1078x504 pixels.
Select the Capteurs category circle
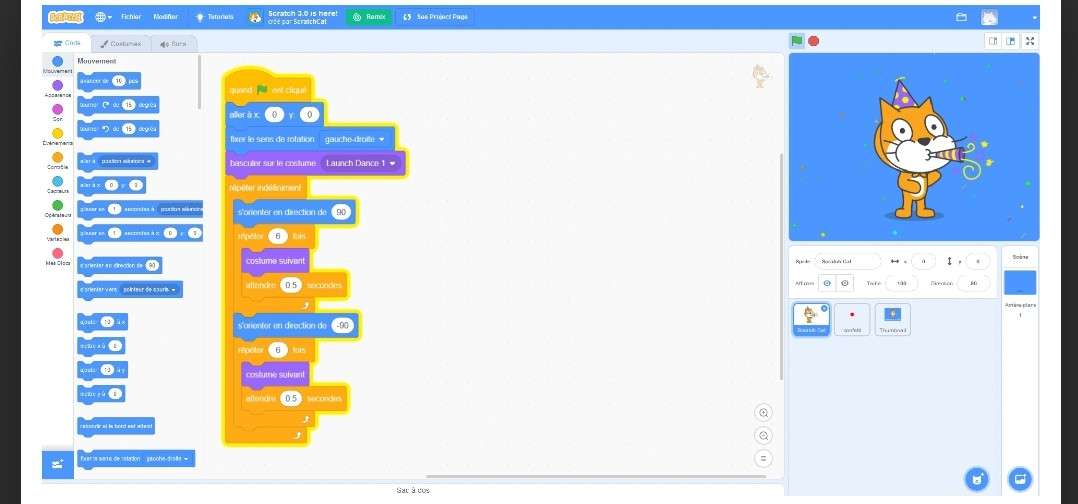[x=58, y=181]
